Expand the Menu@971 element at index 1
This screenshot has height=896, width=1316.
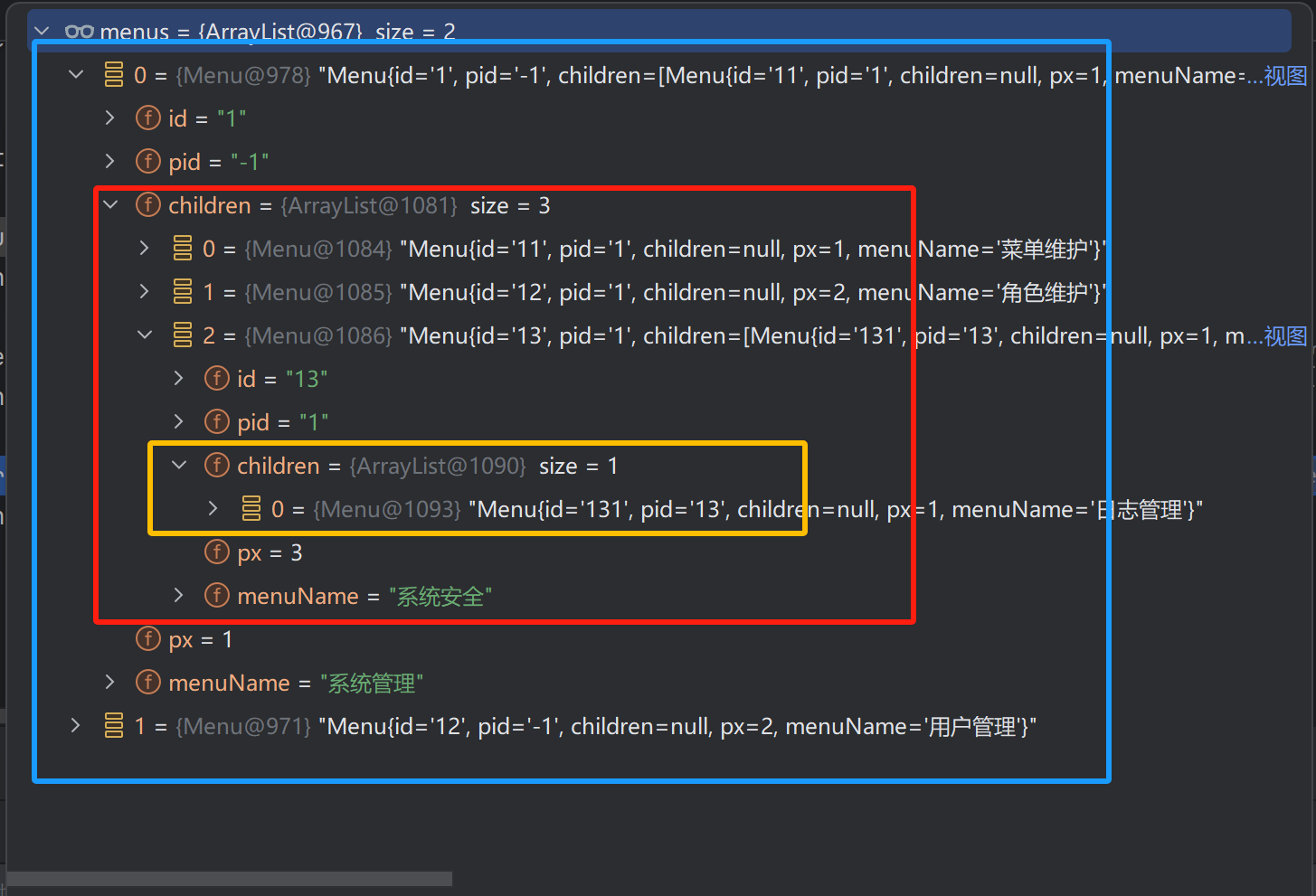tap(76, 726)
